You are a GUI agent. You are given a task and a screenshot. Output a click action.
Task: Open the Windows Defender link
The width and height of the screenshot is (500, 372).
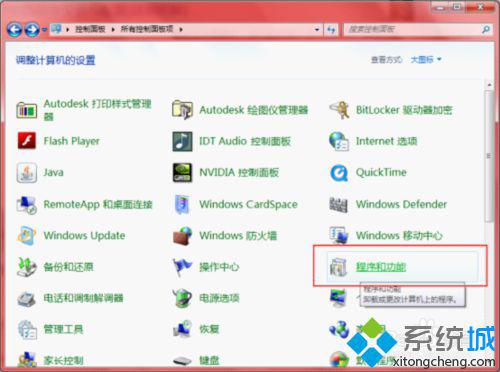point(401,204)
